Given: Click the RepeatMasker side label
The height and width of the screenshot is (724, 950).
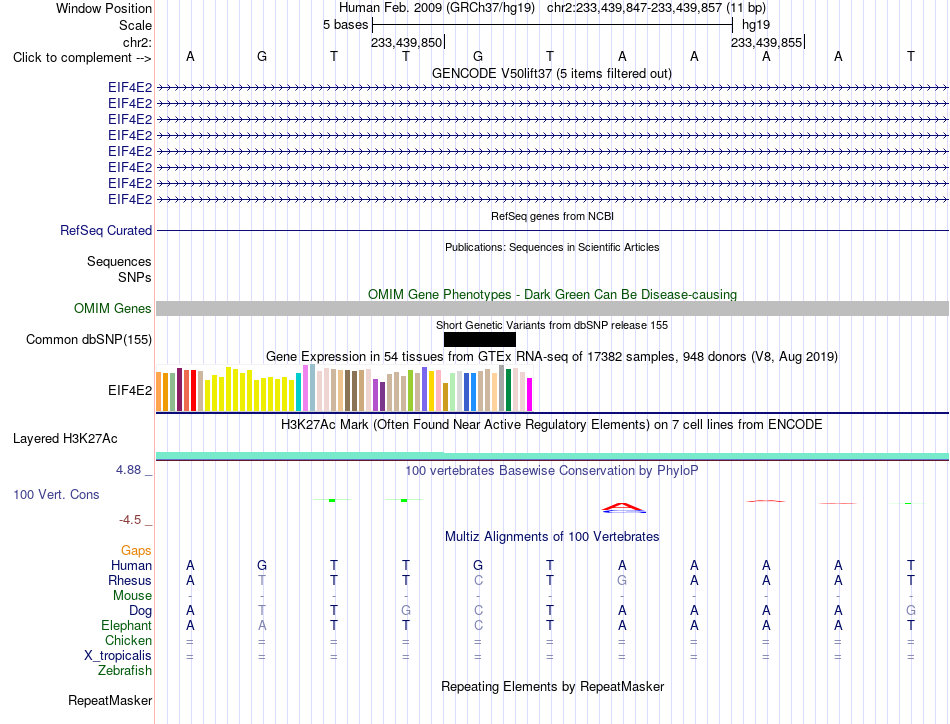Looking at the screenshot, I should [x=110, y=700].
